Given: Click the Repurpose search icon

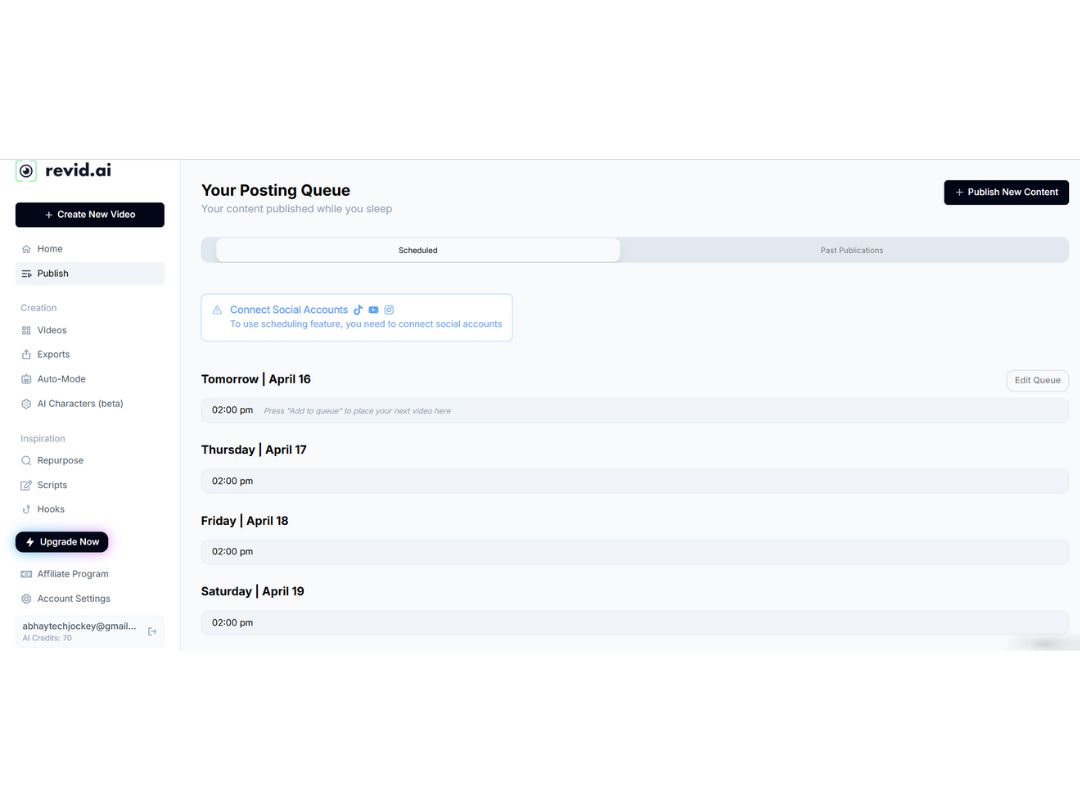Looking at the screenshot, I should [26, 461].
